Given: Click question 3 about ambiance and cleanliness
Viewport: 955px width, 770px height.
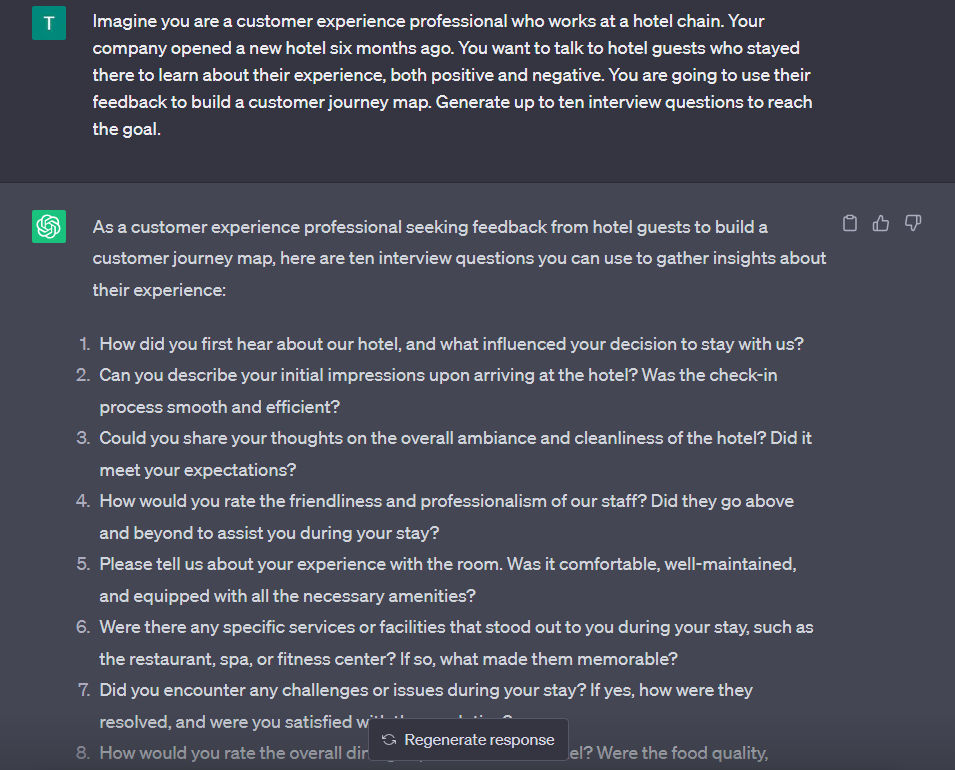Looking at the screenshot, I should pos(456,454).
